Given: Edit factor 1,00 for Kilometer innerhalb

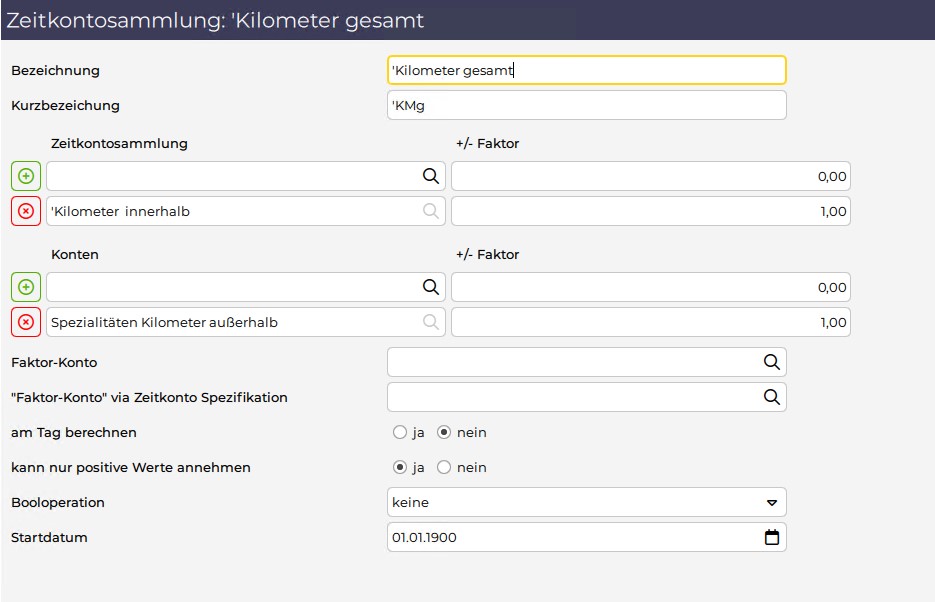Looking at the screenshot, I should pyautogui.click(x=651, y=211).
